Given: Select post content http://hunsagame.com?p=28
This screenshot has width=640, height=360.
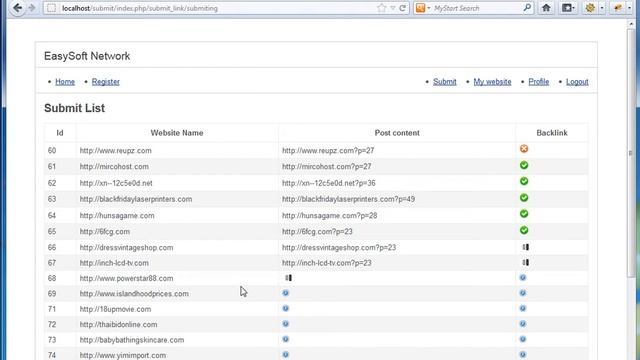Looking at the screenshot, I should tap(329, 216).
